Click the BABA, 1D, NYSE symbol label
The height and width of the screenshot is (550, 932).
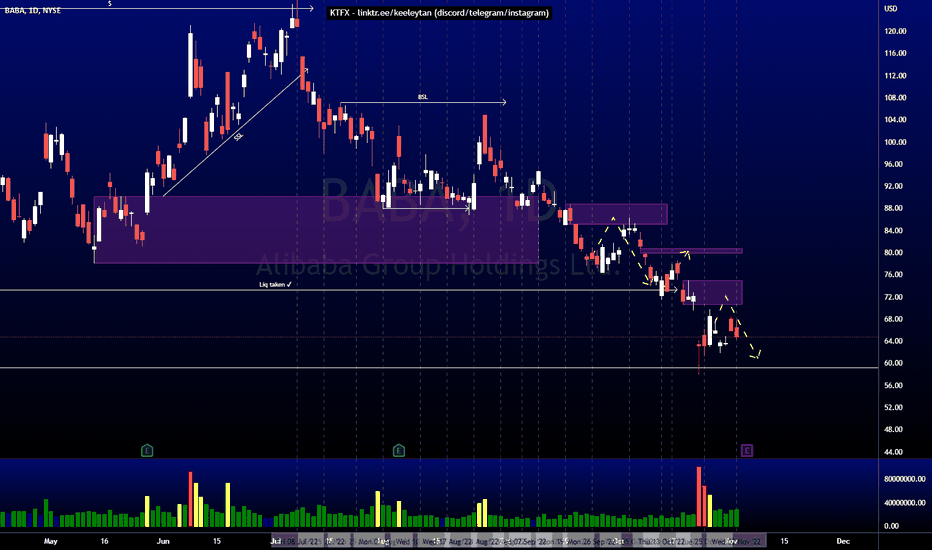point(32,10)
